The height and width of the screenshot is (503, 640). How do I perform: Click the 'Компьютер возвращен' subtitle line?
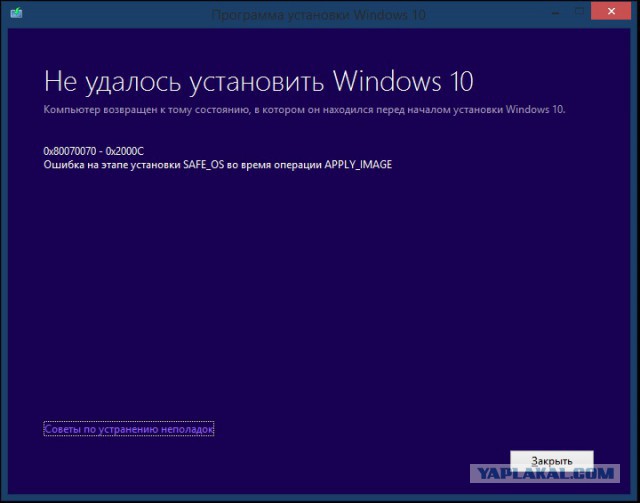(304, 110)
